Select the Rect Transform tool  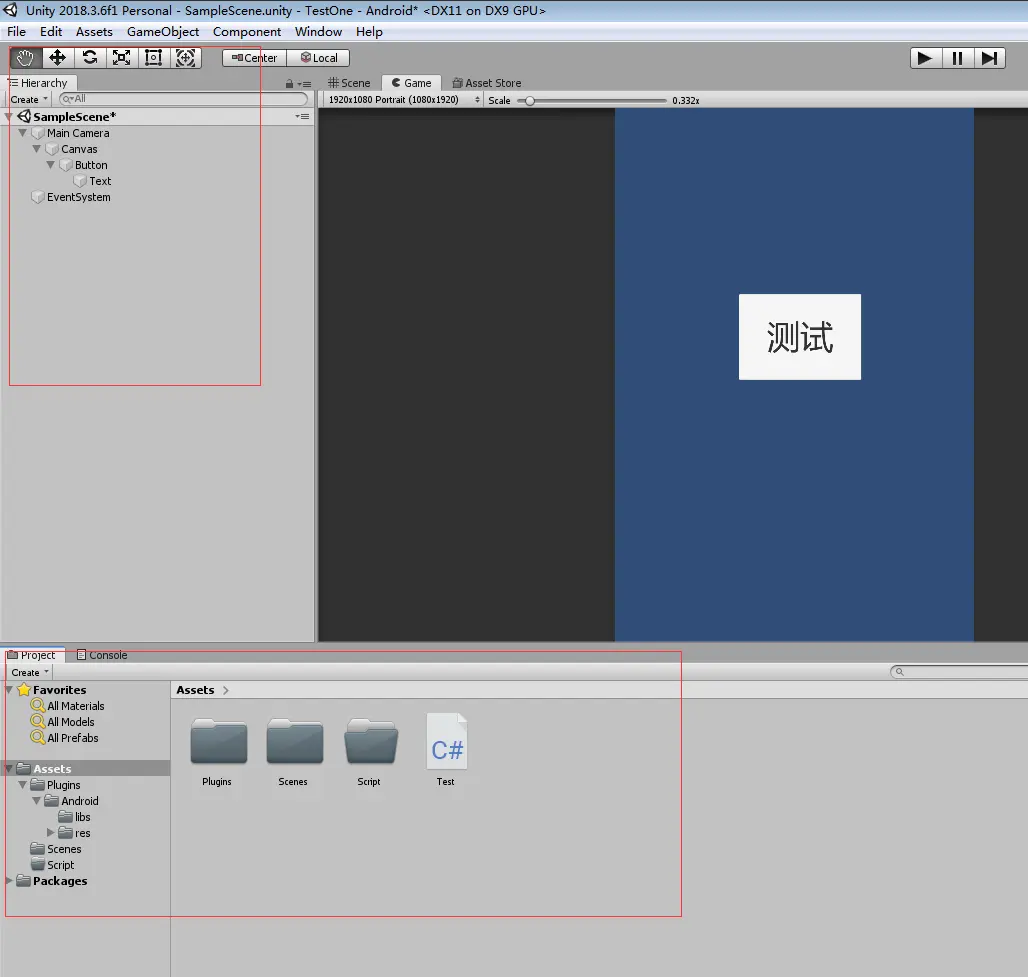tap(154, 58)
